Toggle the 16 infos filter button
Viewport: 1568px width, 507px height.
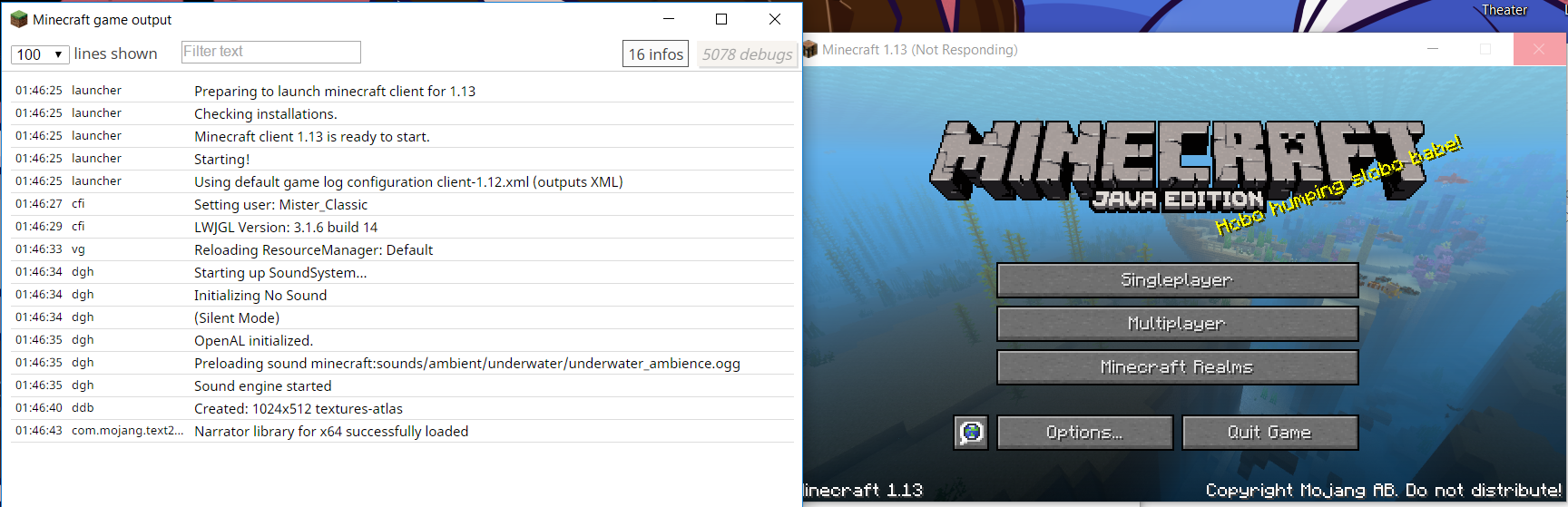pyautogui.click(x=655, y=54)
